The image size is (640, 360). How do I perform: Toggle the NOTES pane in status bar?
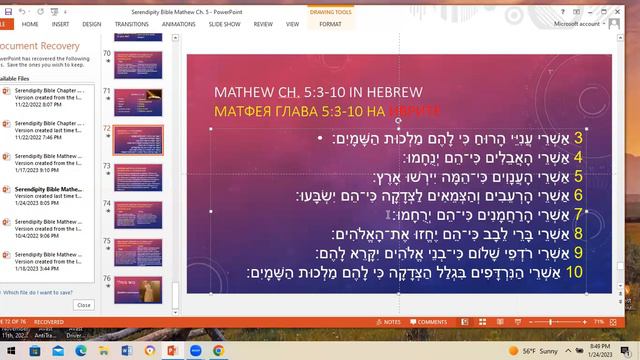click(x=389, y=322)
